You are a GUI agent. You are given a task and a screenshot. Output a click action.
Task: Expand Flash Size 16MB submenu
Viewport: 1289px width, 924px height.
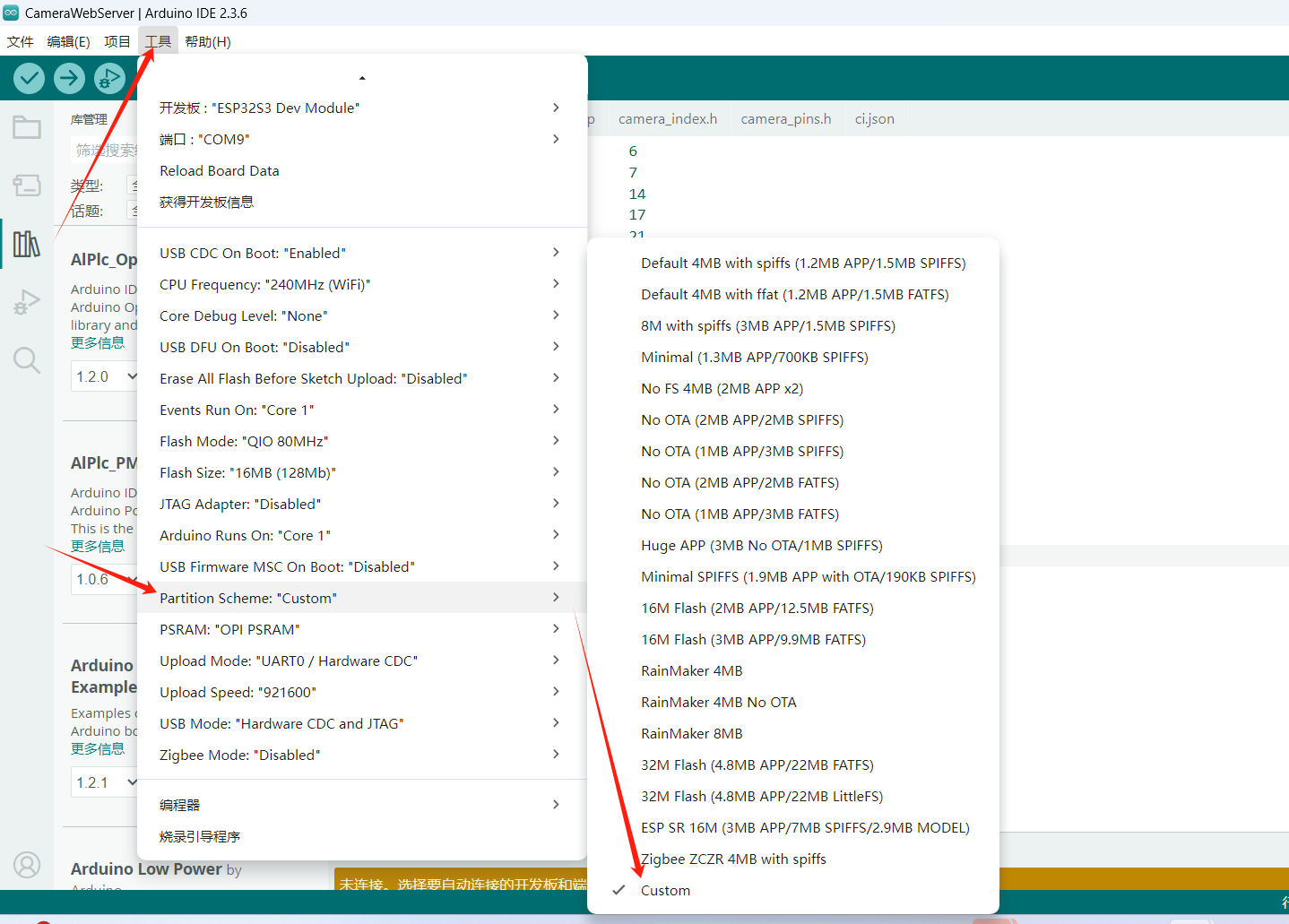tap(362, 472)
